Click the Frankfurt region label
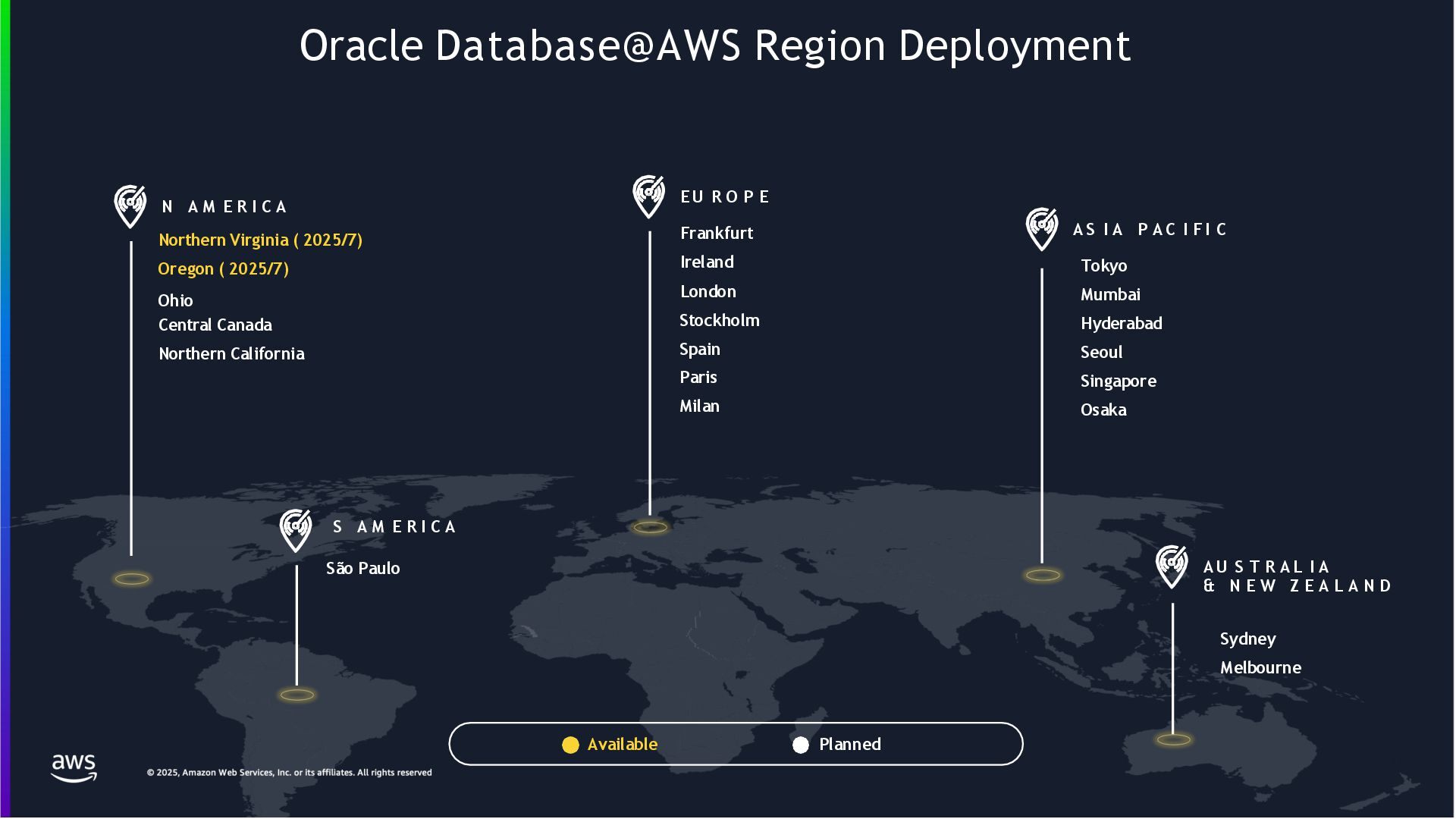This screenshot has height=819, width=1456. (x=716, y=234)
